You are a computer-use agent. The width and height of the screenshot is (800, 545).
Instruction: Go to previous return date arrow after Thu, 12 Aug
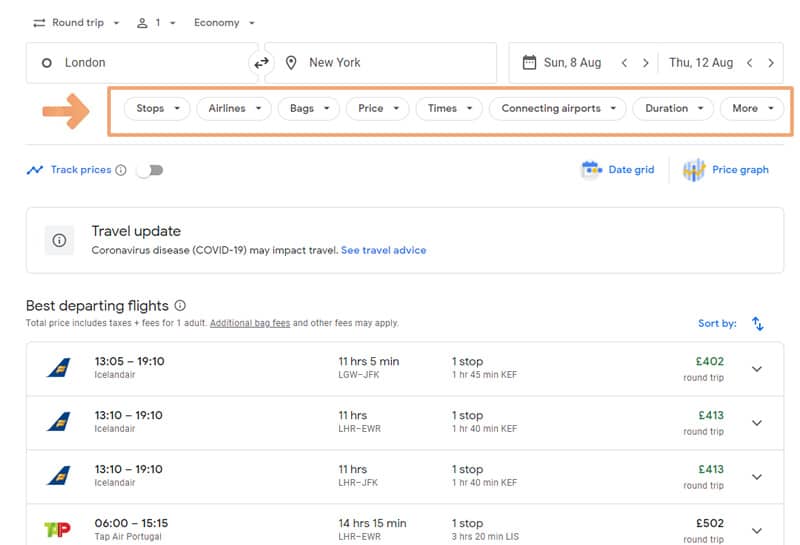pos(749,63)
